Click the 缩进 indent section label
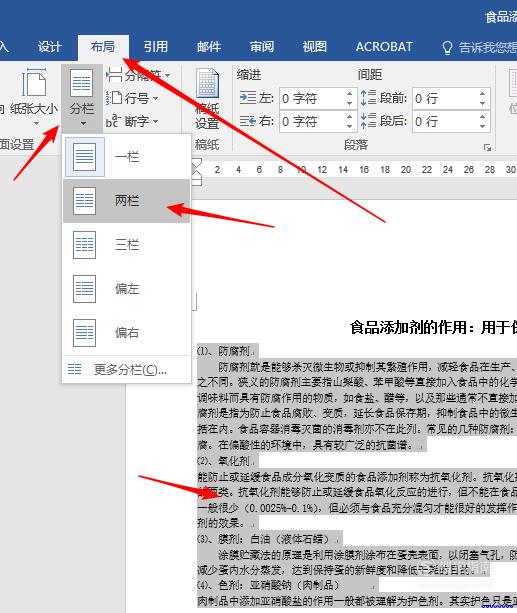517x613 pixels. [249, 75]
